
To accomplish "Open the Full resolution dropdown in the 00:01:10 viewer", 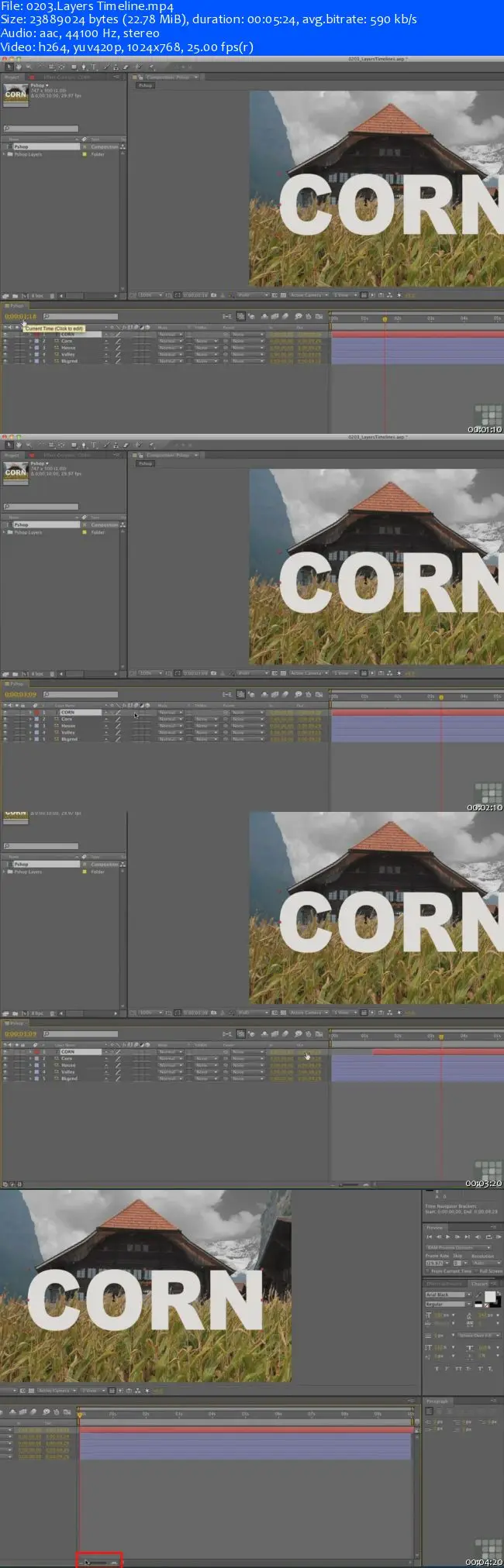I will coord(251,295).
